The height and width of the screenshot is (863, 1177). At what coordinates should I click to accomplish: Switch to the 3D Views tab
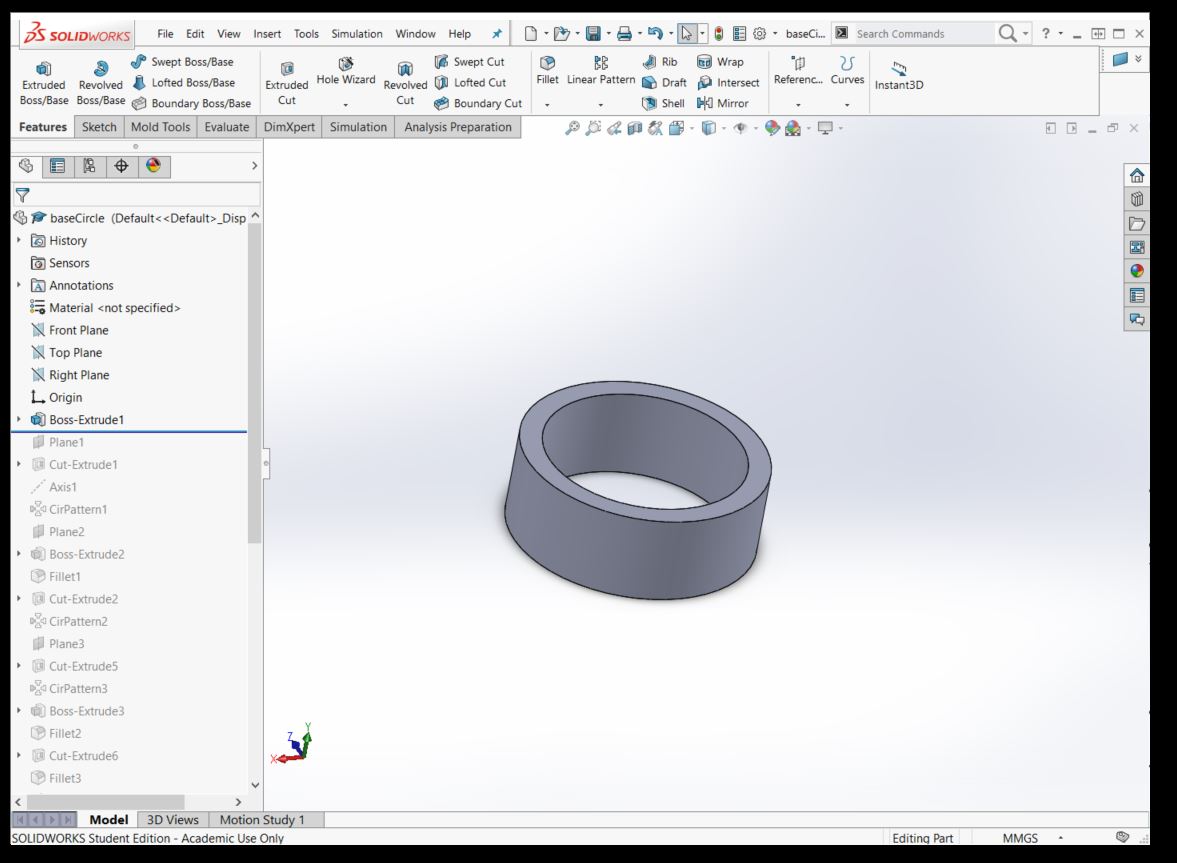(x=173, y=819)
